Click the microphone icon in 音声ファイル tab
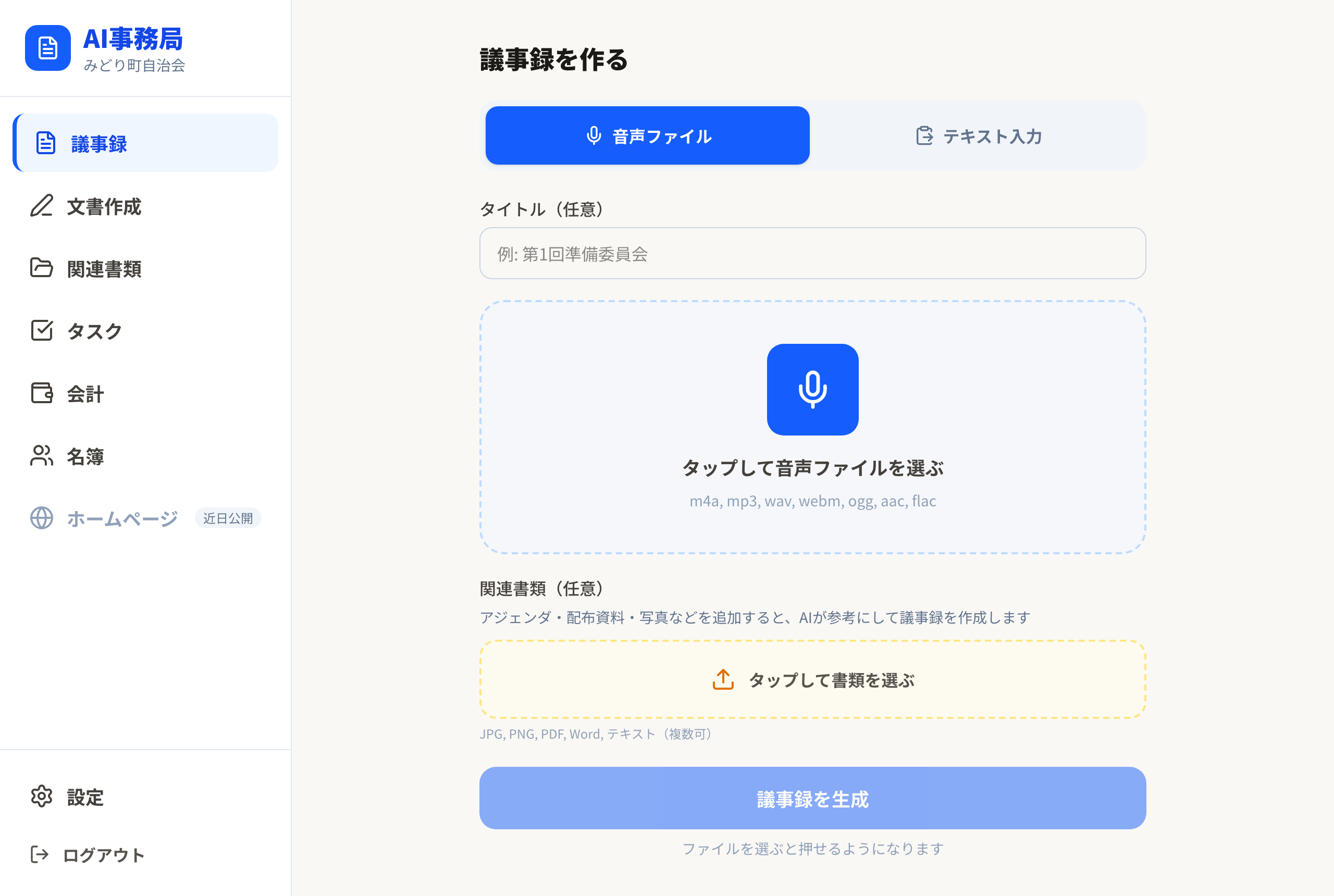The height and width of the screenshot is (896, 1334). [594, 135]
